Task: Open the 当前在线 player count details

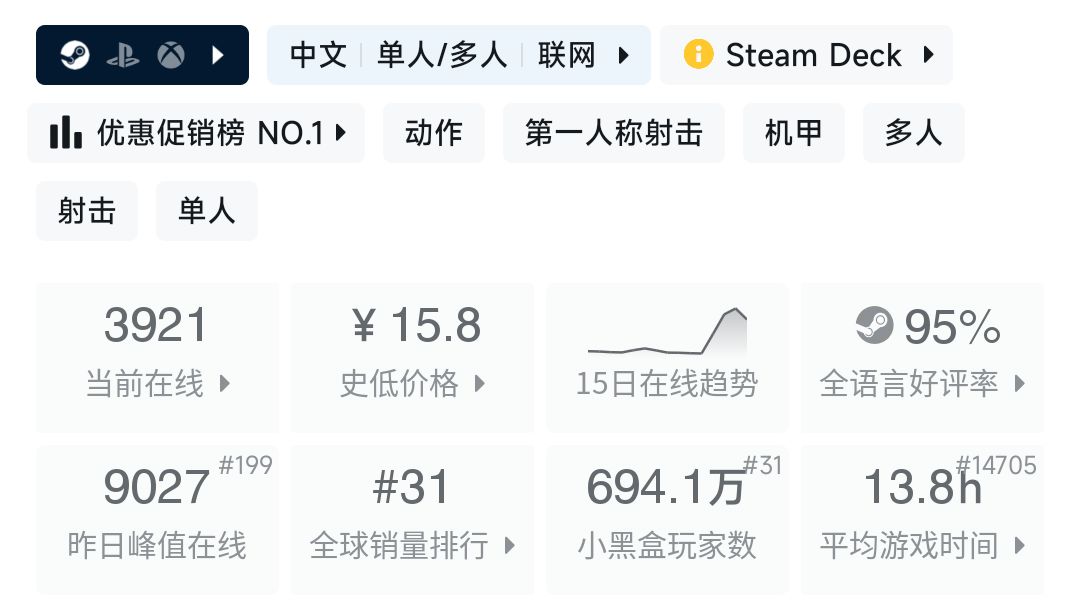Action: tap(157, 357)
